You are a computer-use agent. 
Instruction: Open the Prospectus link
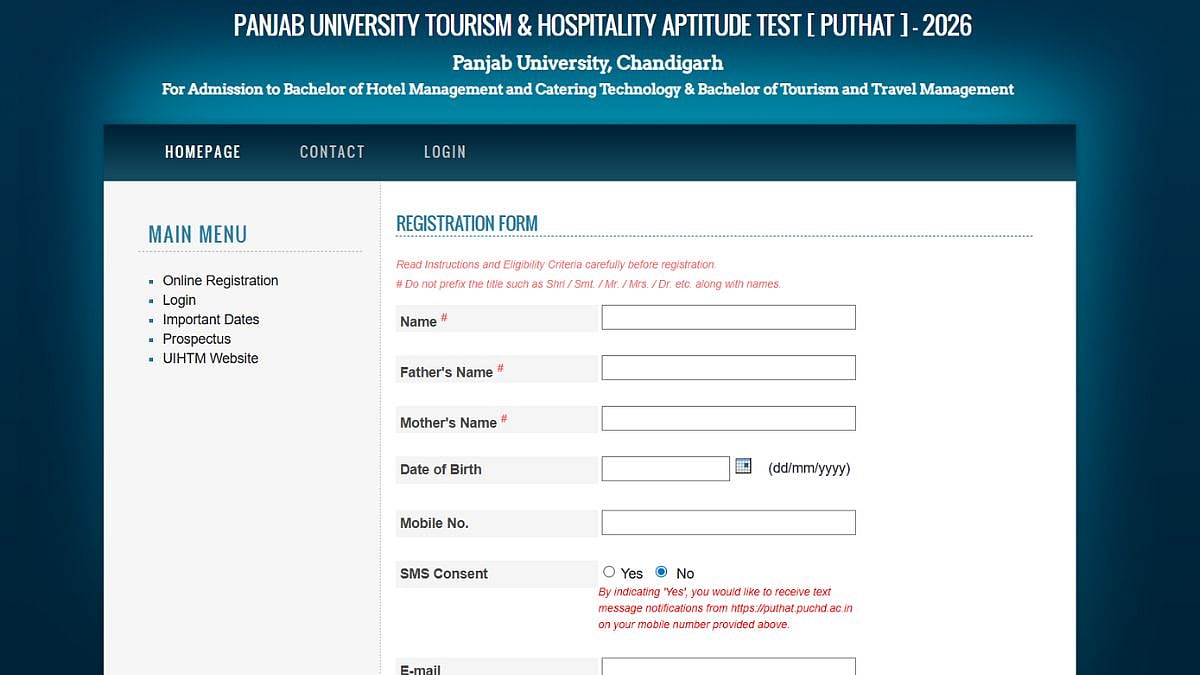click(x=196, y=339)
